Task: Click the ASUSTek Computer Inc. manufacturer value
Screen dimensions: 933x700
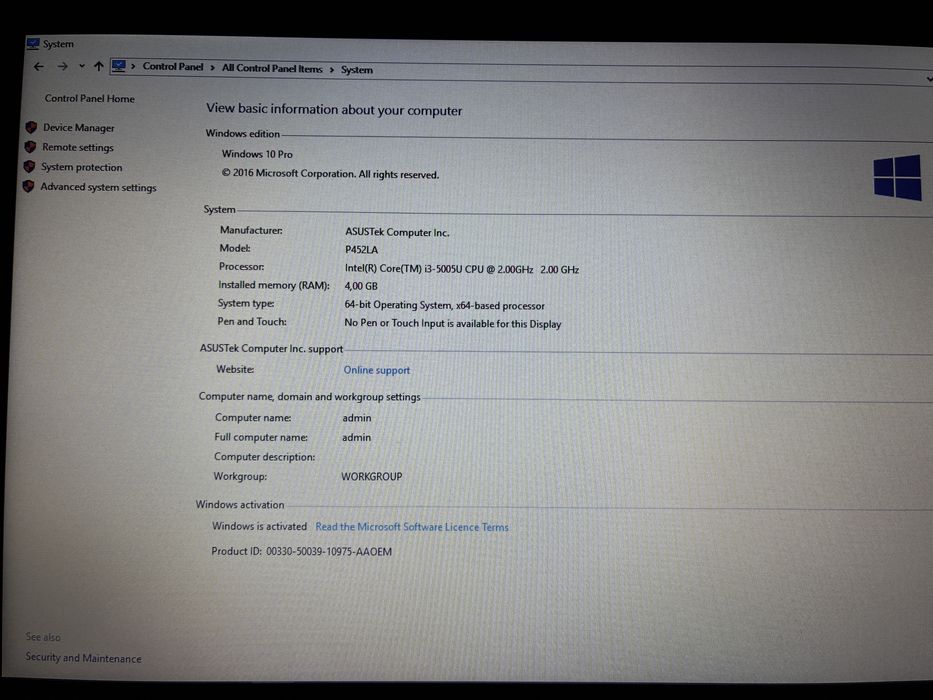Action: click(397, 232)
